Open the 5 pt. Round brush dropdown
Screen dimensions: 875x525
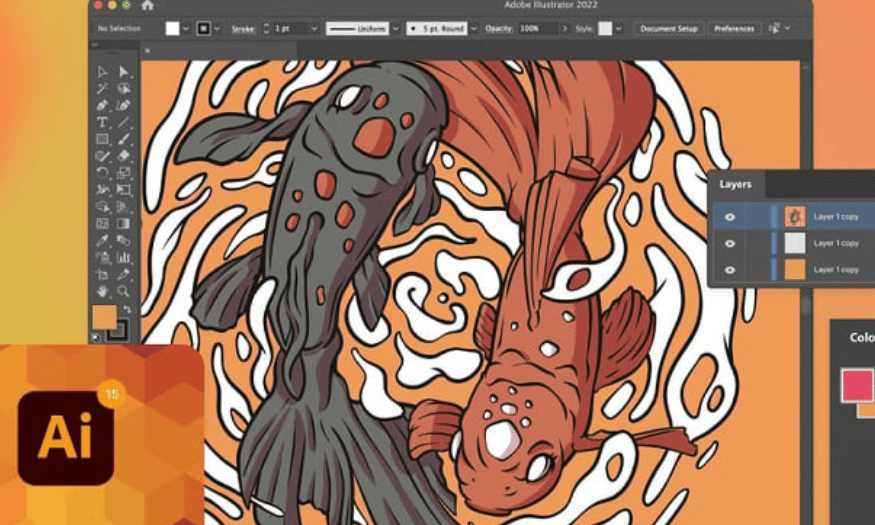(x=474, y=28)
